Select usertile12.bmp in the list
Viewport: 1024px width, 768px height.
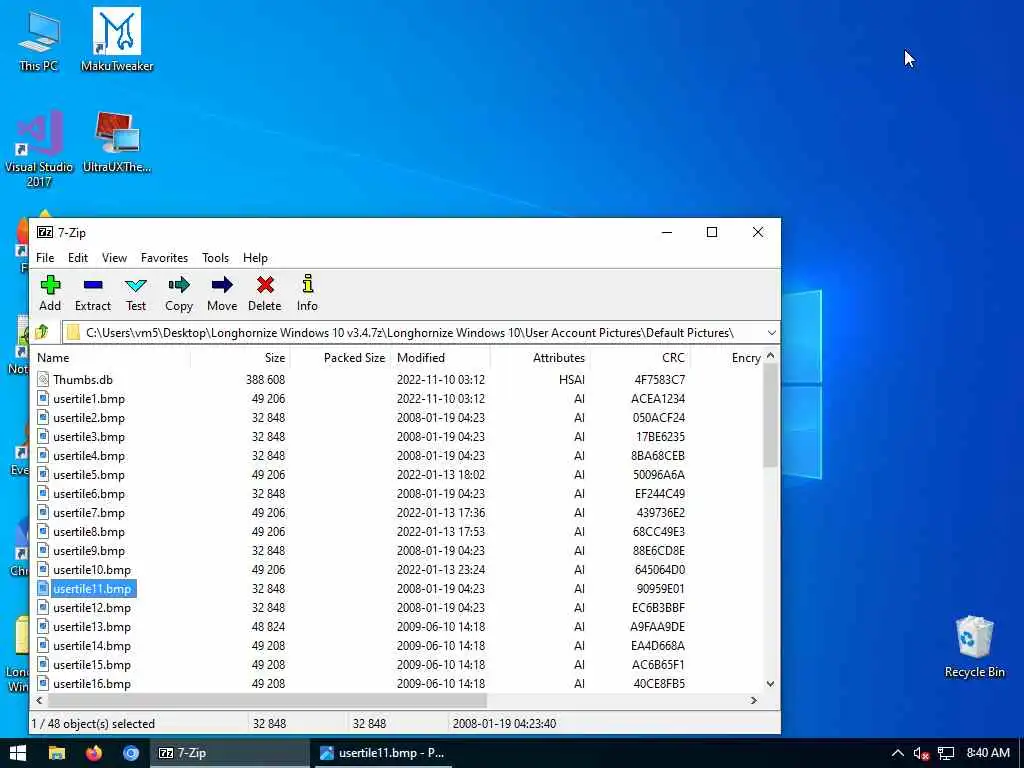coord(92,607)
